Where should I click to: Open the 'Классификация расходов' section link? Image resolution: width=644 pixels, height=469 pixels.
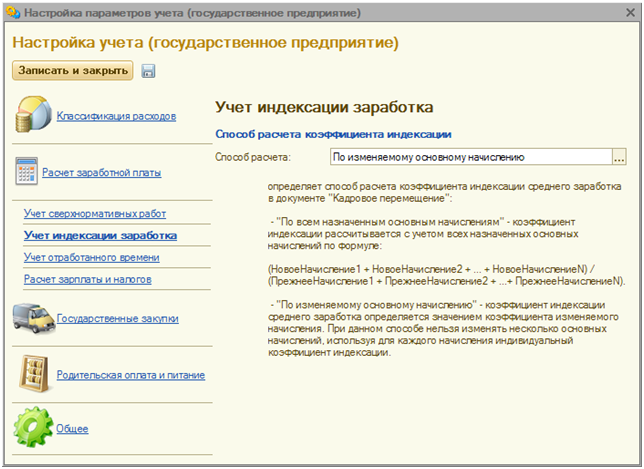coord(116,116)
